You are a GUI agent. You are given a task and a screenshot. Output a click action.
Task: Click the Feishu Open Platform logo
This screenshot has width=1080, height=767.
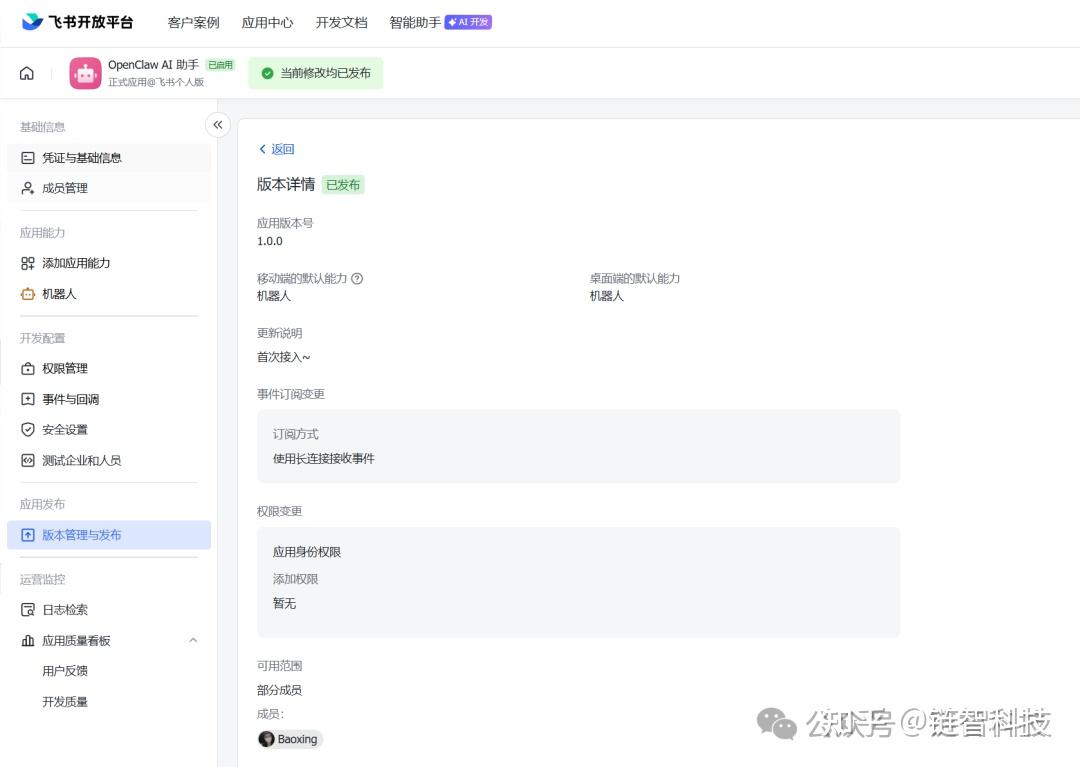(77, 22)
